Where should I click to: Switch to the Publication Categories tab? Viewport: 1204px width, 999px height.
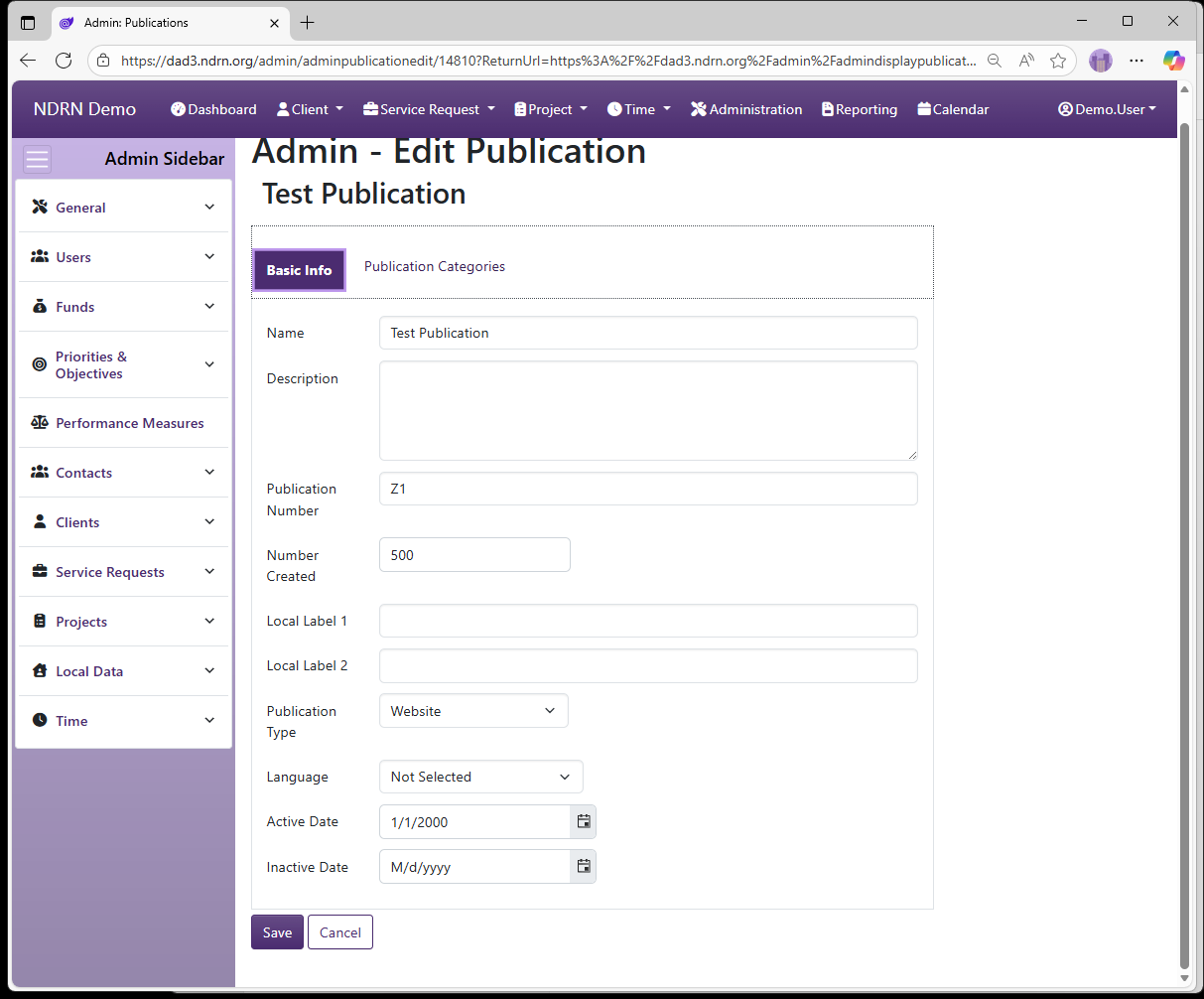pos(435,266)
